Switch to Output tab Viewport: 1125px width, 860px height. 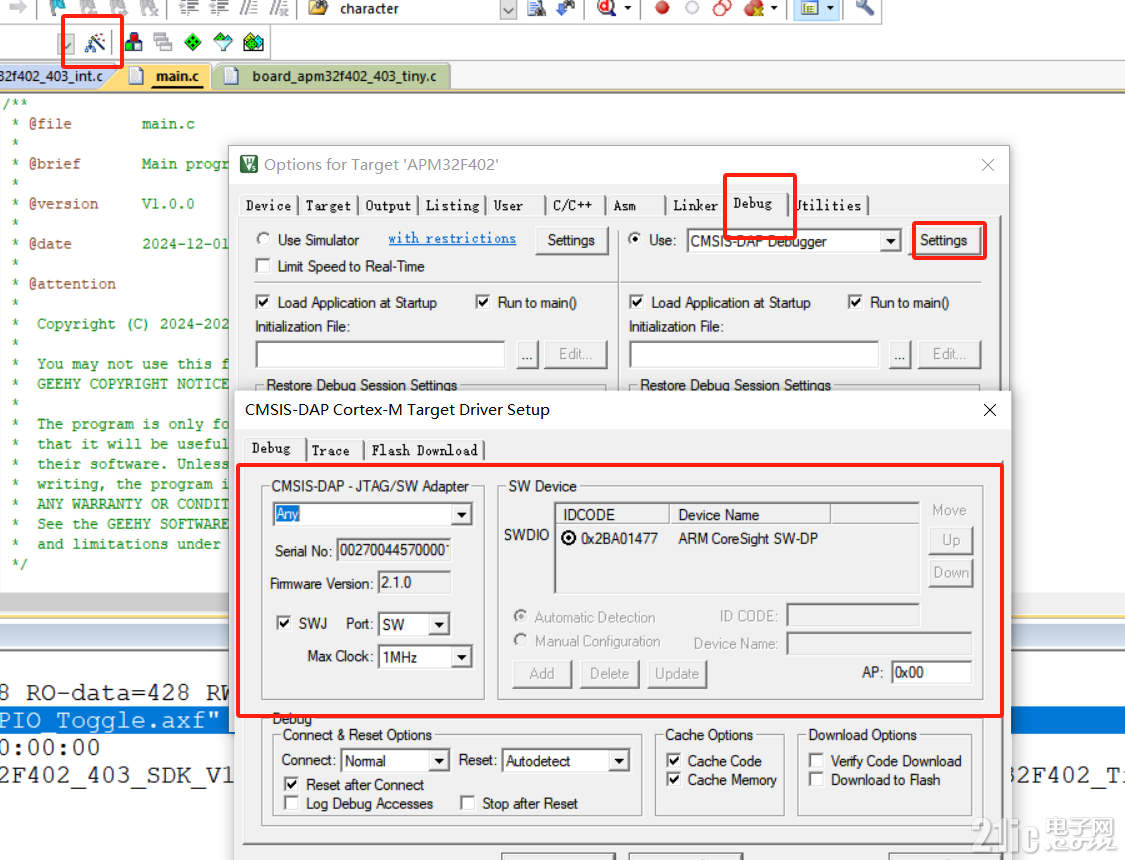pyautogui.click(x=388, y=206)
